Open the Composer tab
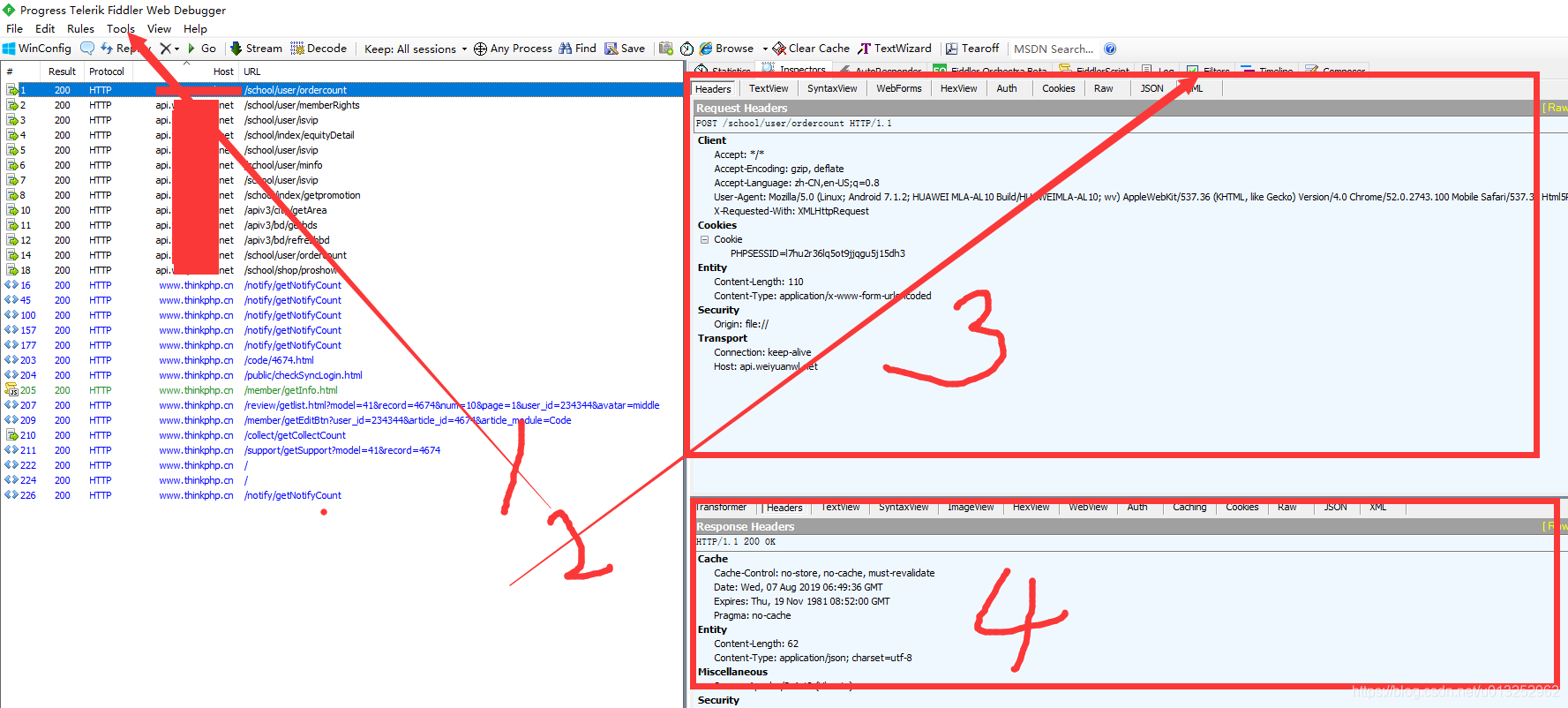The height and width of the screenshot is (708, 1568). click(x=1335, y=71)
